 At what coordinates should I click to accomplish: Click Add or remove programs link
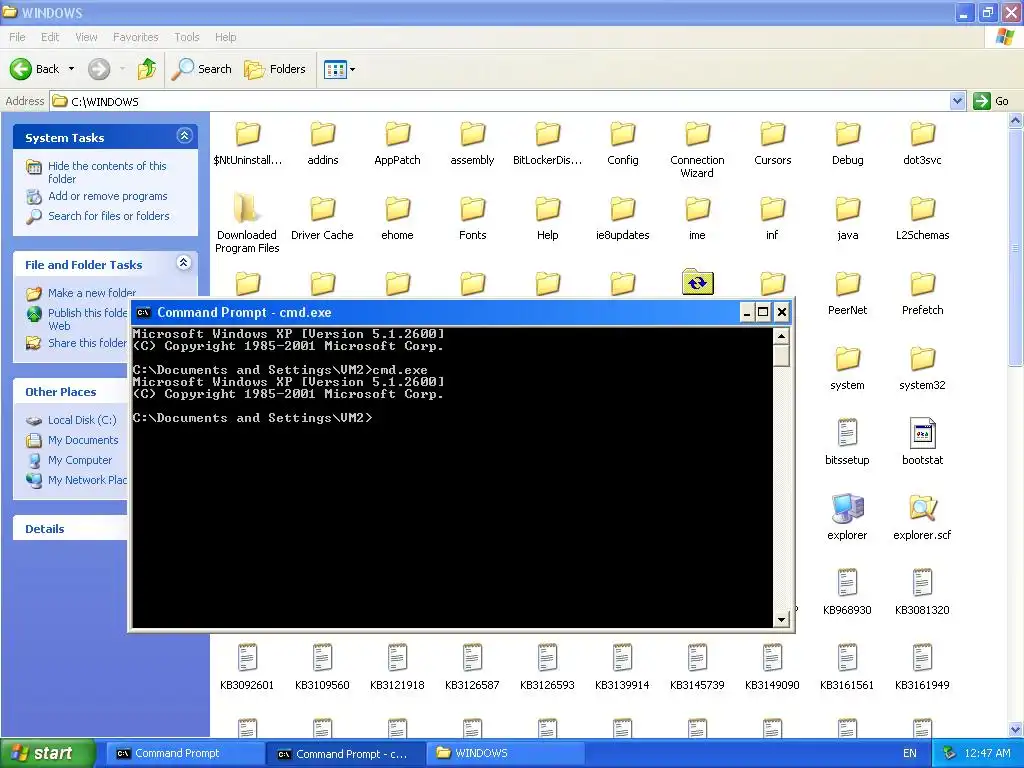click(x=108, y=196)
